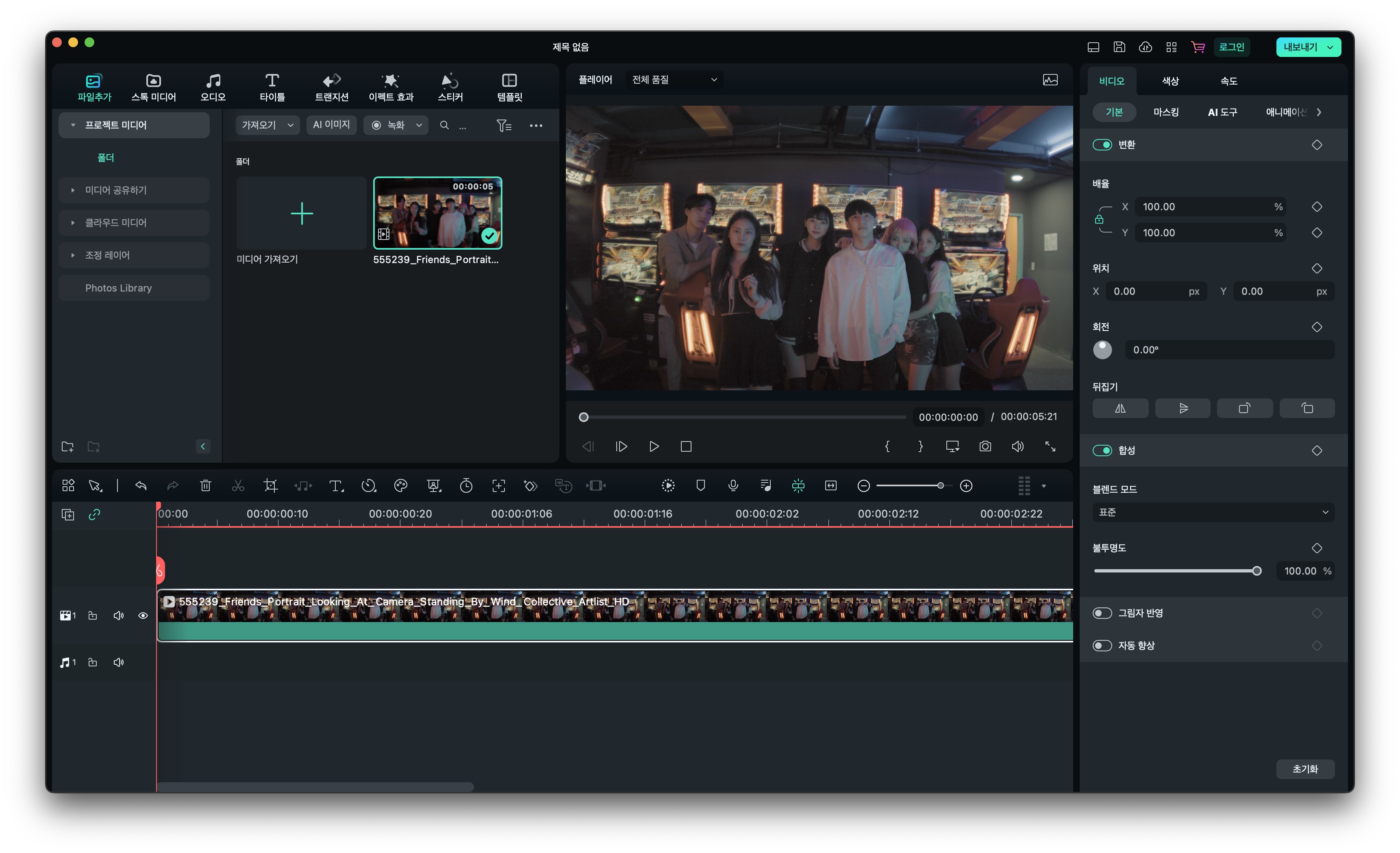The width and height of the screenshot is (1400, 853).
Task: Click the flip horizontal icon under 뒤집기
Action: pos(1120,408)
